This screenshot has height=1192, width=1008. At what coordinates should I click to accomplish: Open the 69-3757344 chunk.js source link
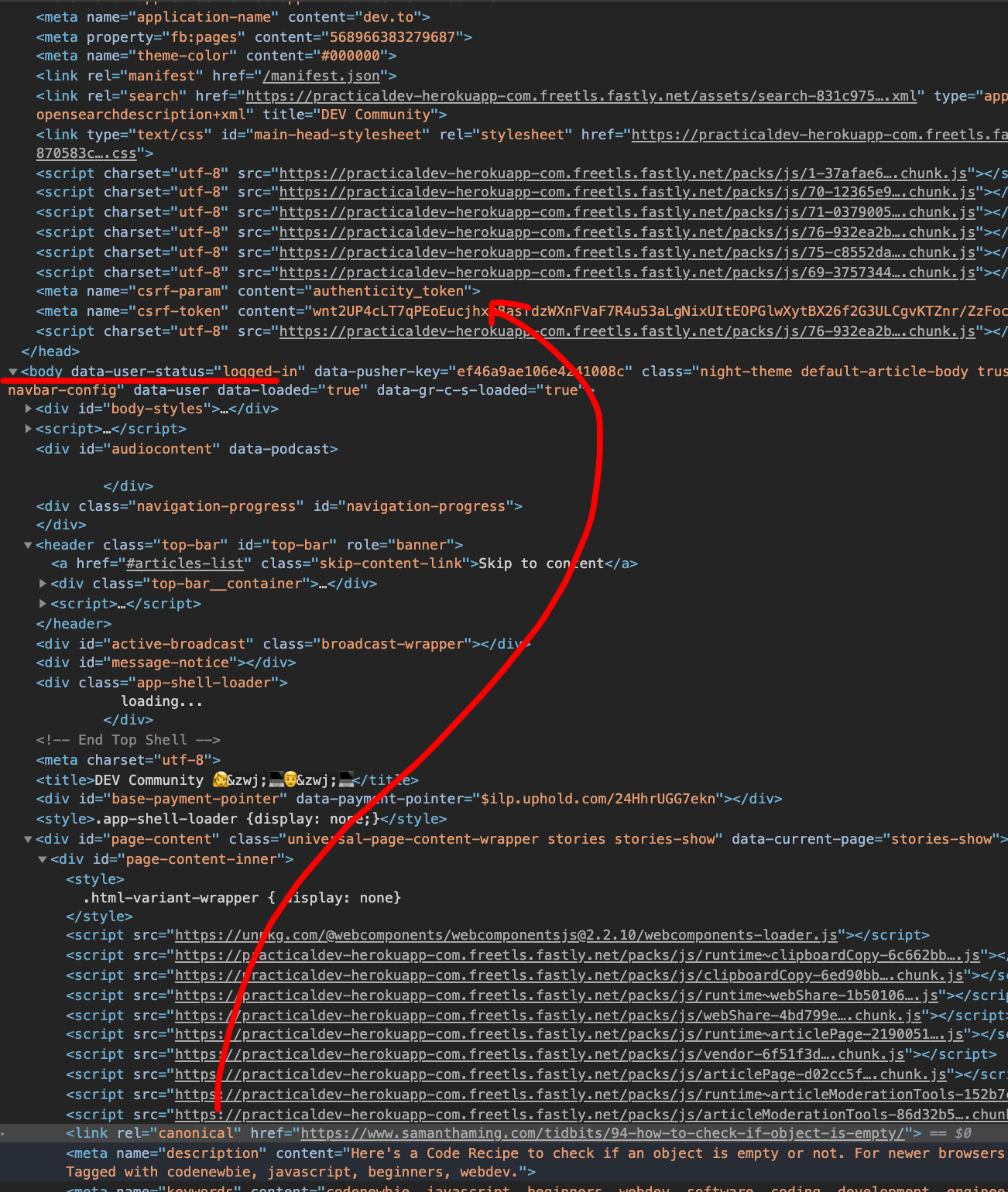627,272
